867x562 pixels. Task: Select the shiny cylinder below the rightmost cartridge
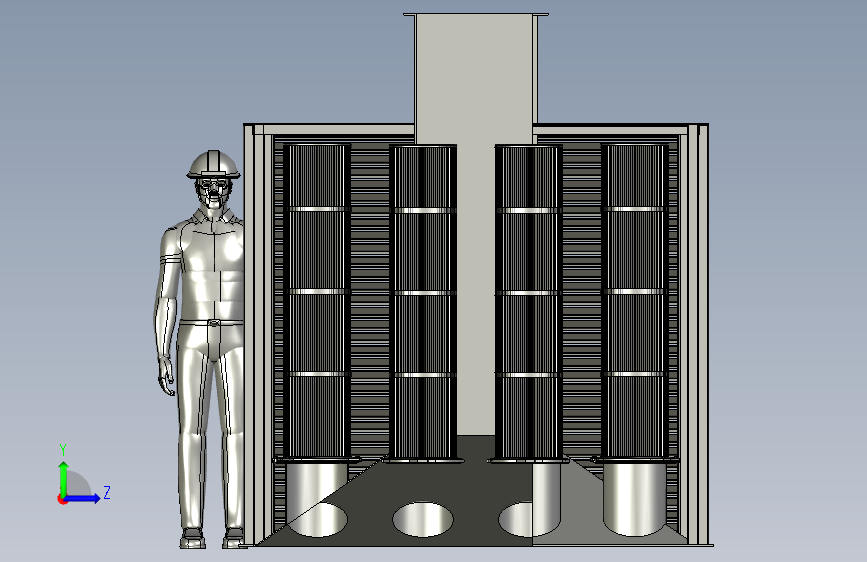(x=634, y=499)
